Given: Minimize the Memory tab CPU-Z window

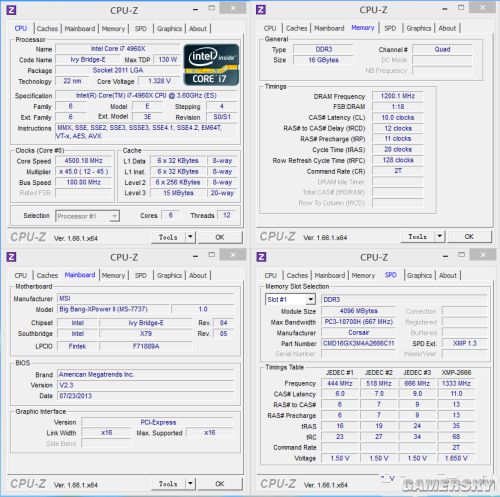Looking at the screenshot, I should click(445, 10).
